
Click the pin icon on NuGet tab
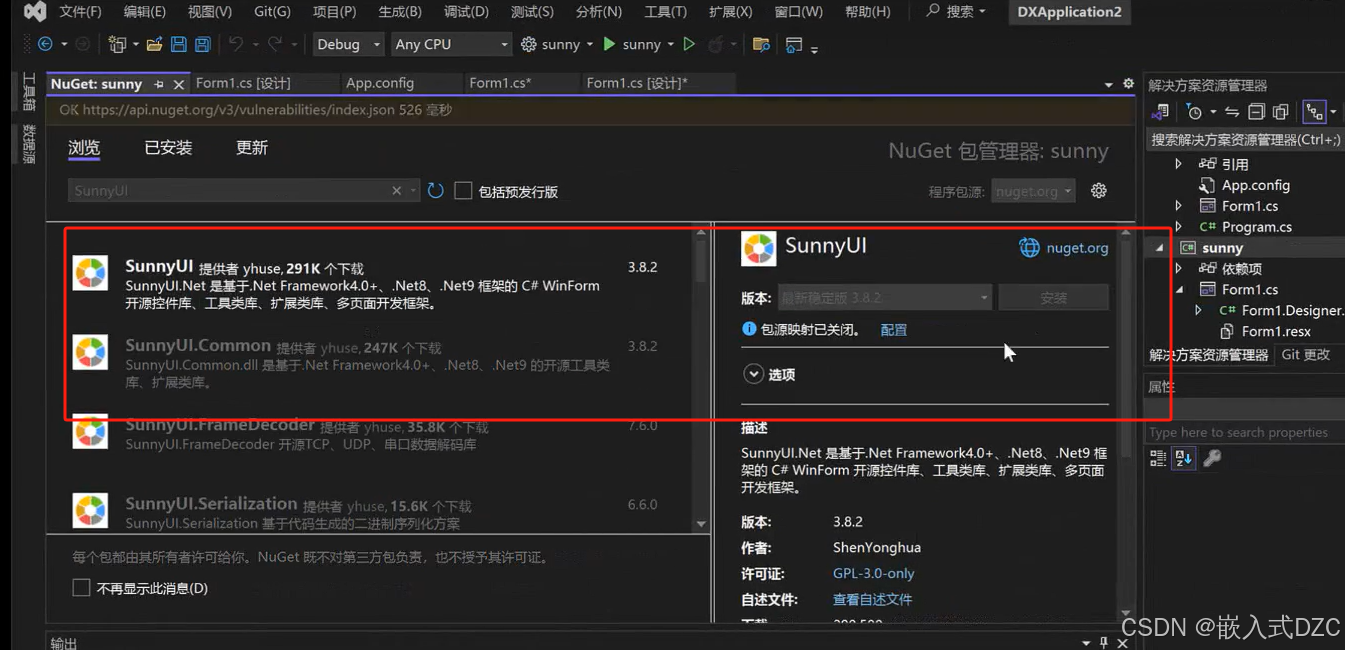(x=159, y=84)
